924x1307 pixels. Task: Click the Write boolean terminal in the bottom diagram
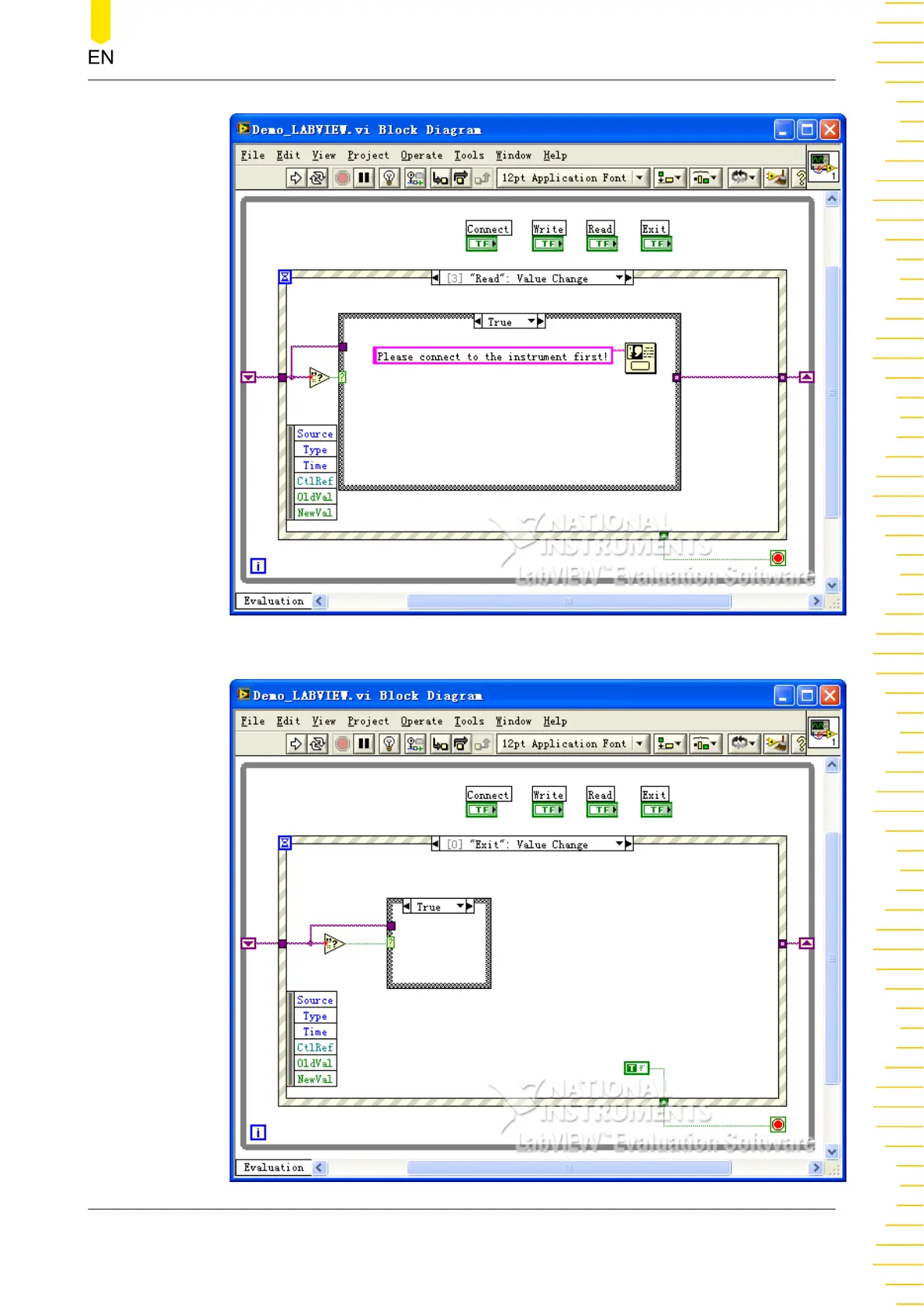tap(549, 810)
